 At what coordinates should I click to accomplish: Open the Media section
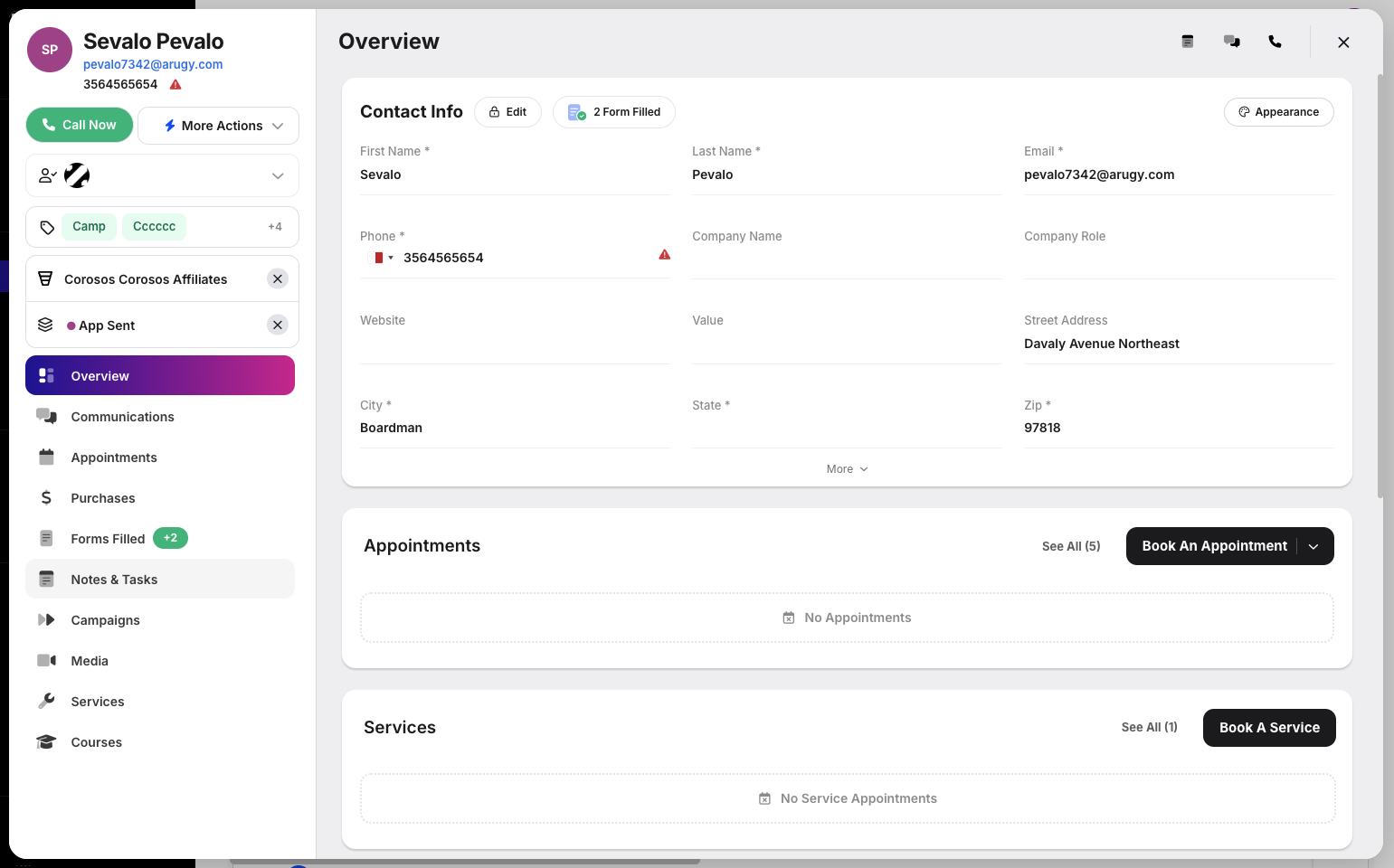click(x=160, y=661)
